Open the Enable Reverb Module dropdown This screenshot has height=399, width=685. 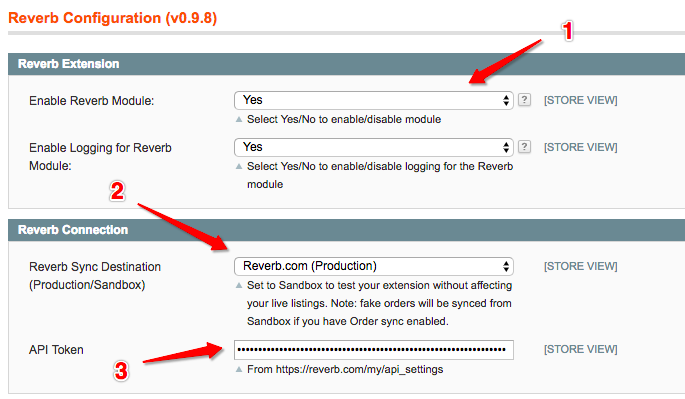pyautogui.click(x=374, y=101)
